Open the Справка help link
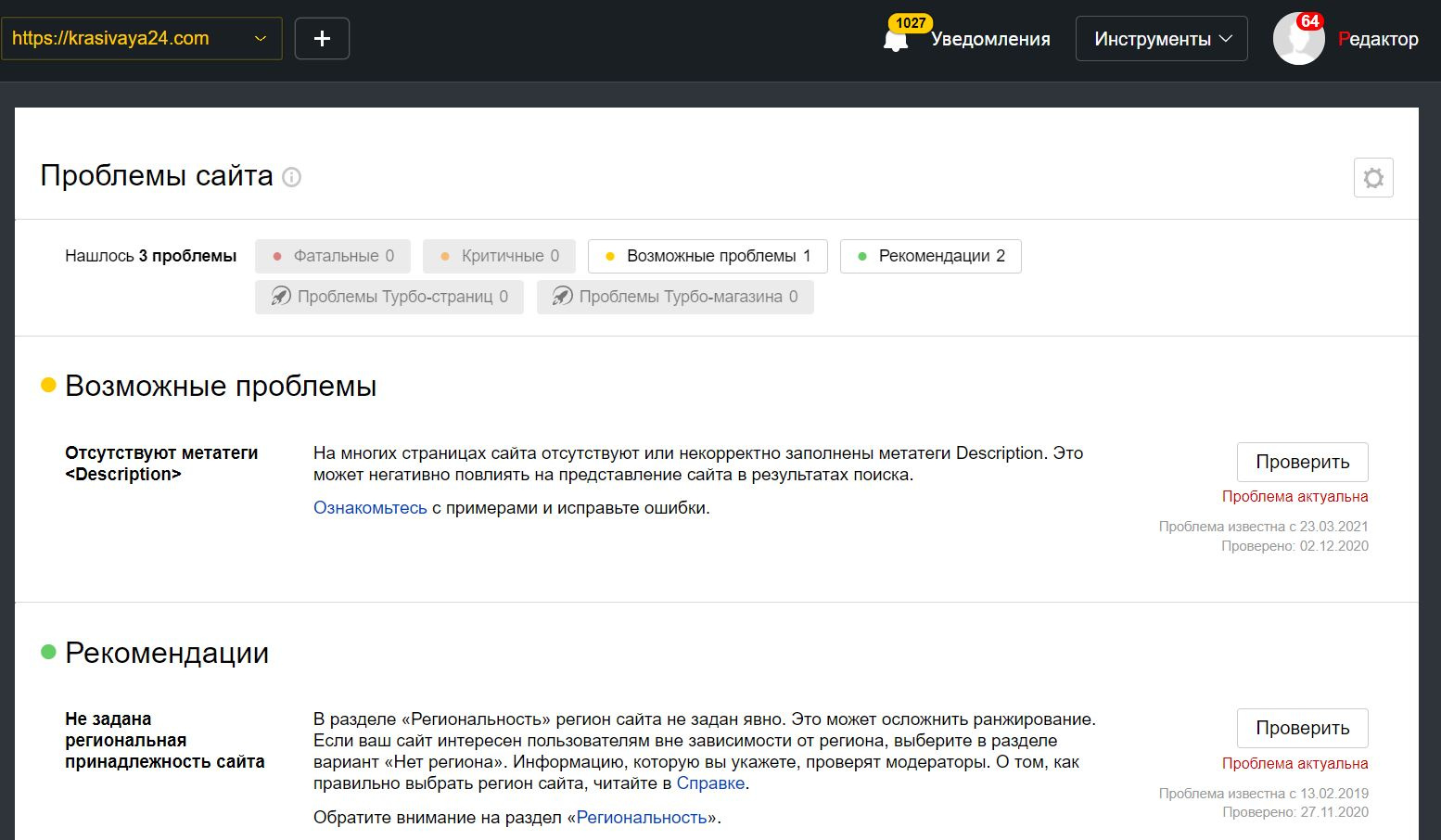This screenshot has width=1441, height=840. 710,783
